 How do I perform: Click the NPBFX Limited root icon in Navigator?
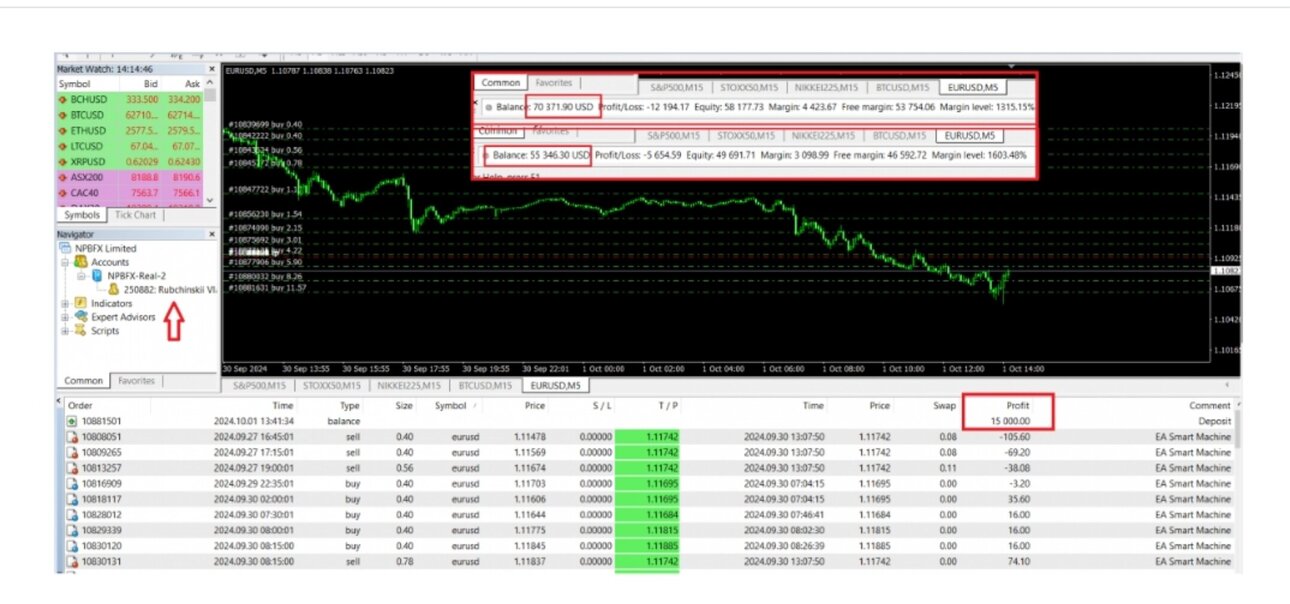click(x=66, y=248)
